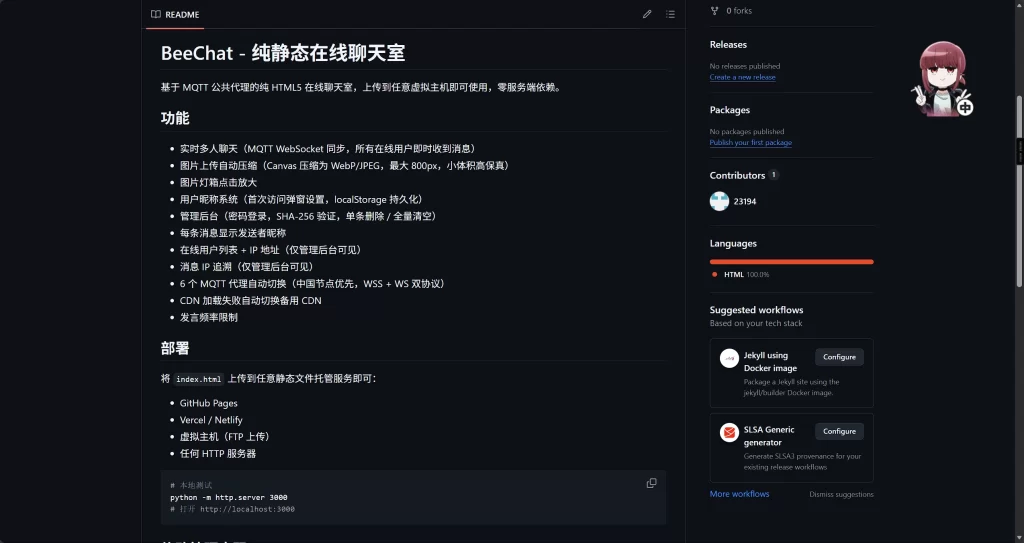This screenshot has width=1024, height=543.
Task: Click the 每条消息显示发送者昵称 list item
Action: click(232, 233)
